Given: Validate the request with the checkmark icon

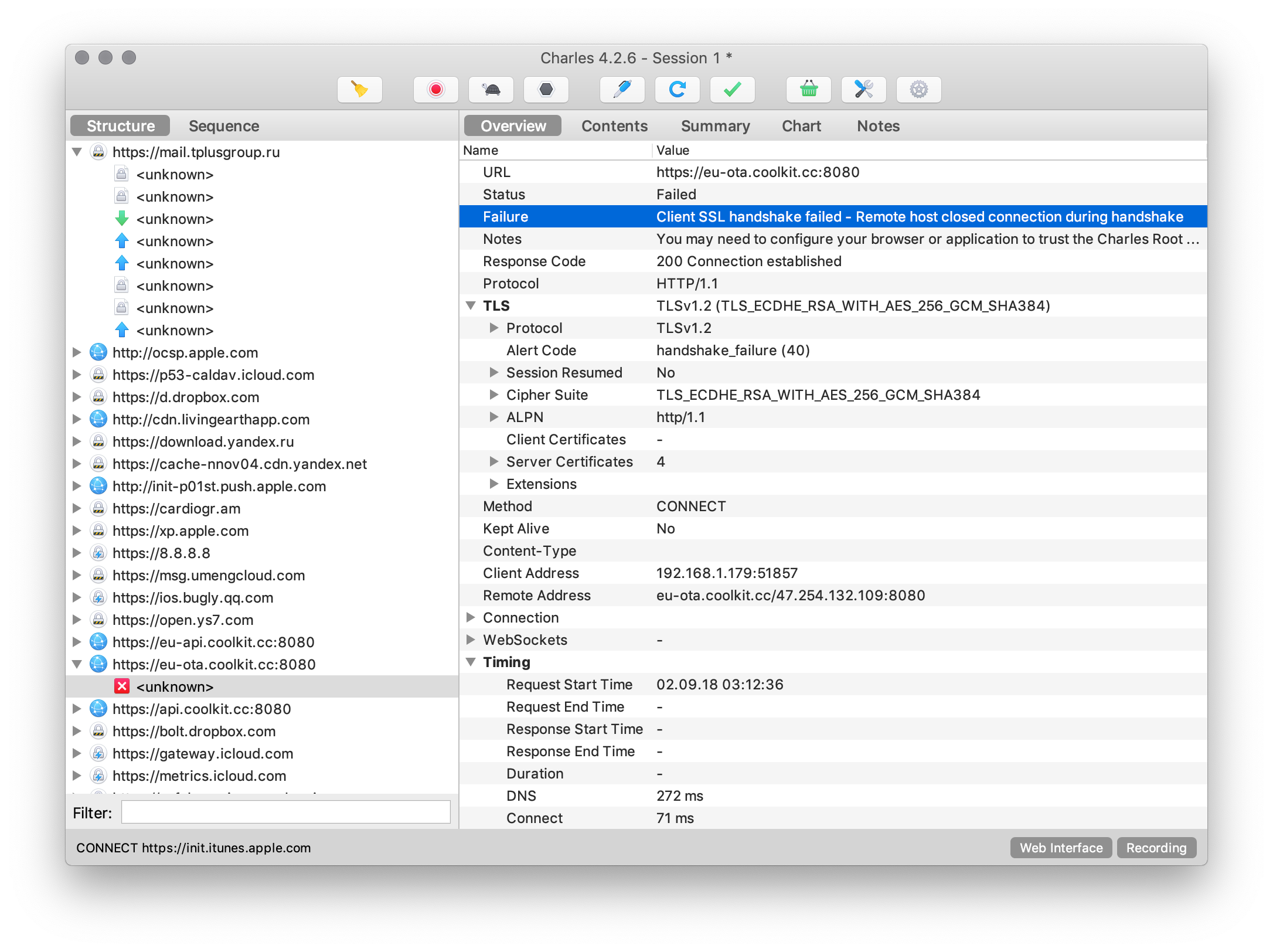Looking at the screenshot, I should click(x=731, y=90).
